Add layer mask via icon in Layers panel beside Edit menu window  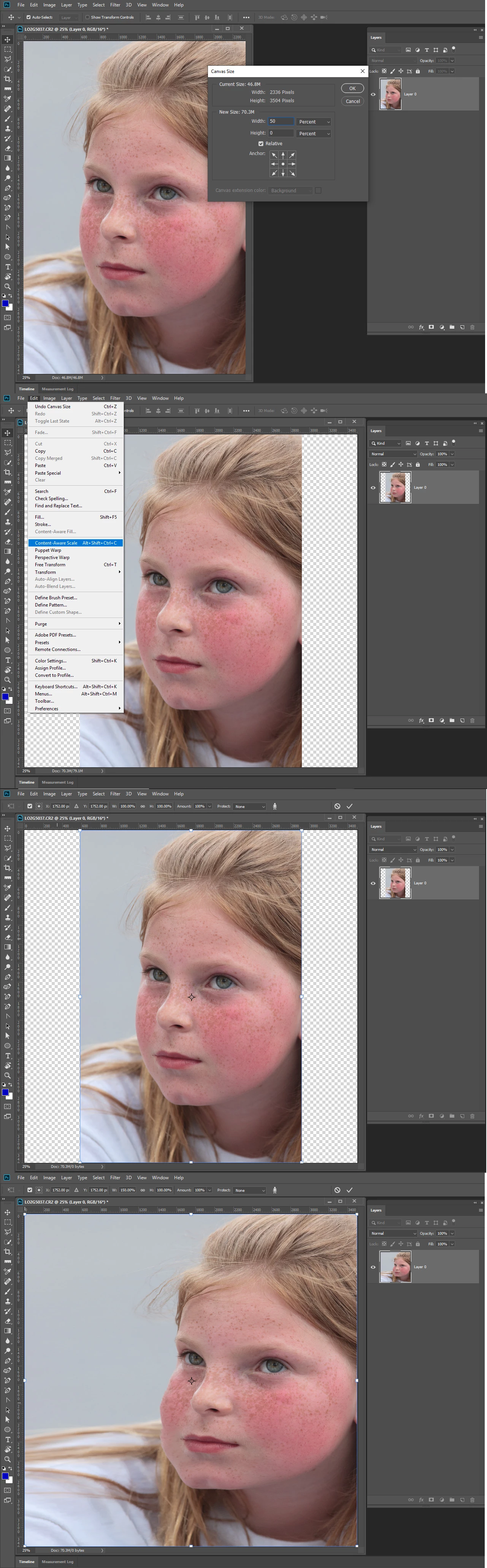click(x=431, y=720)
